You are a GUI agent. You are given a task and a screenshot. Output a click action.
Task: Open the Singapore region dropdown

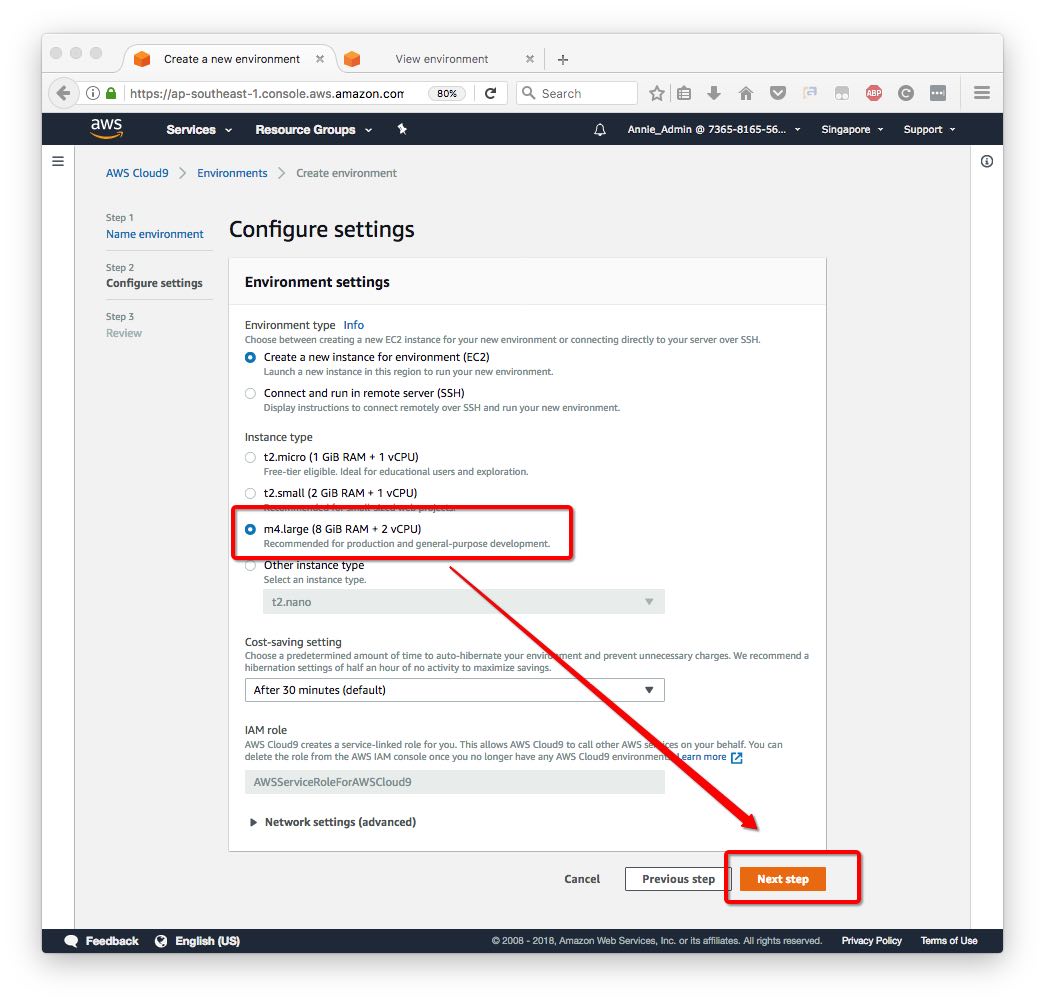852,129
